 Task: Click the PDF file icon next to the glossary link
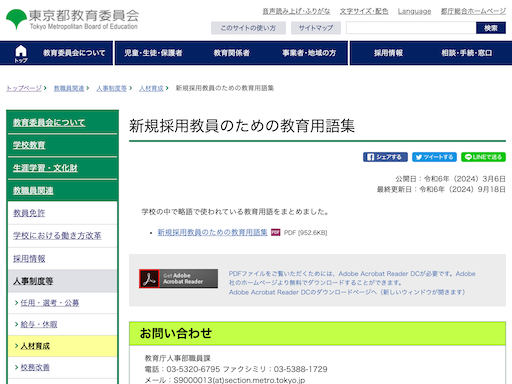(x=275, y=232)
